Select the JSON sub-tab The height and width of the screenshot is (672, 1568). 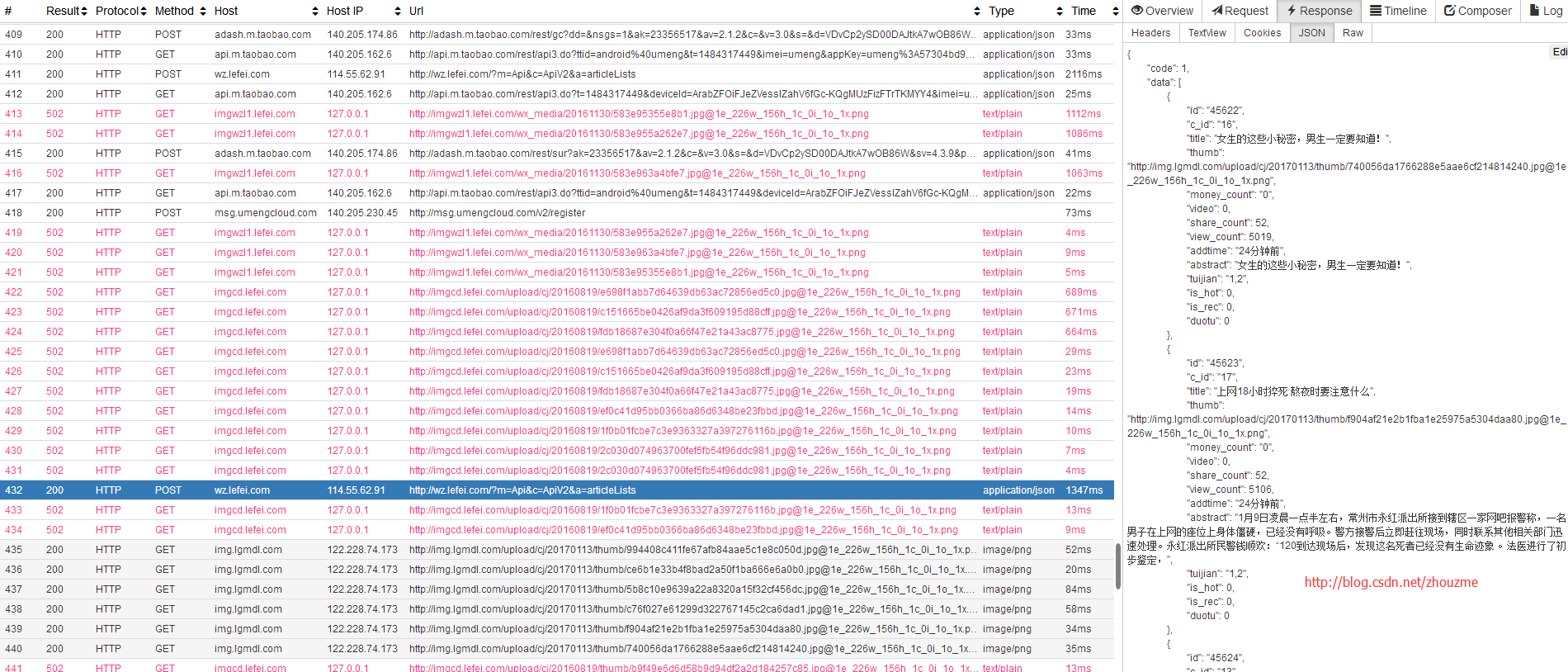tap(1311, 33)
